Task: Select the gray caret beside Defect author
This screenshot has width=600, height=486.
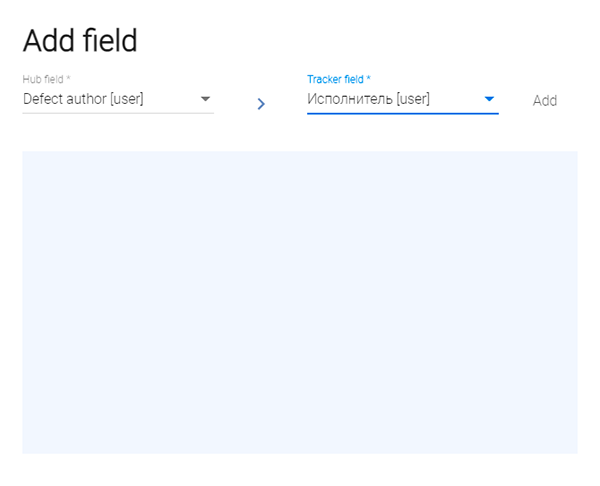Action: [205, 99]
